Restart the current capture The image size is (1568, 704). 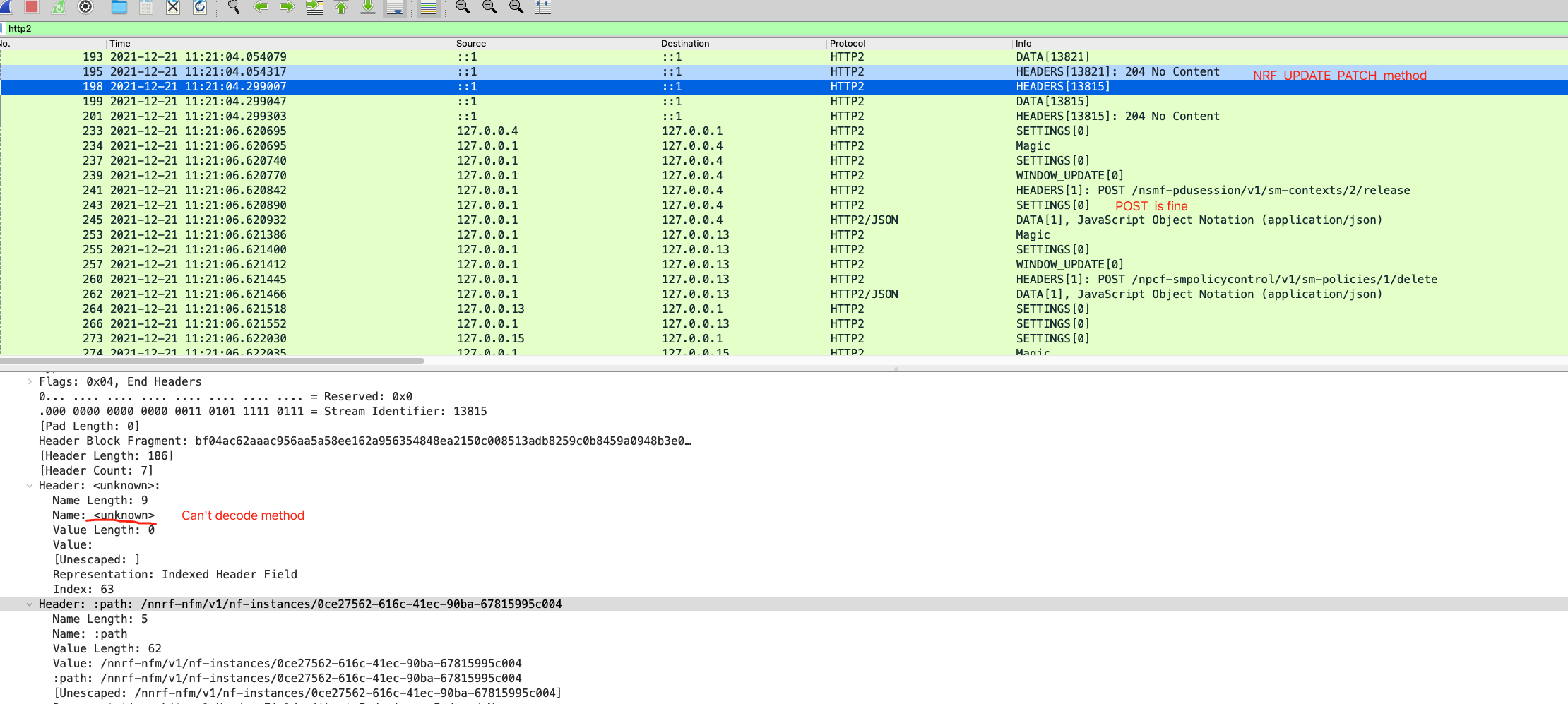[x=58, y=8]
